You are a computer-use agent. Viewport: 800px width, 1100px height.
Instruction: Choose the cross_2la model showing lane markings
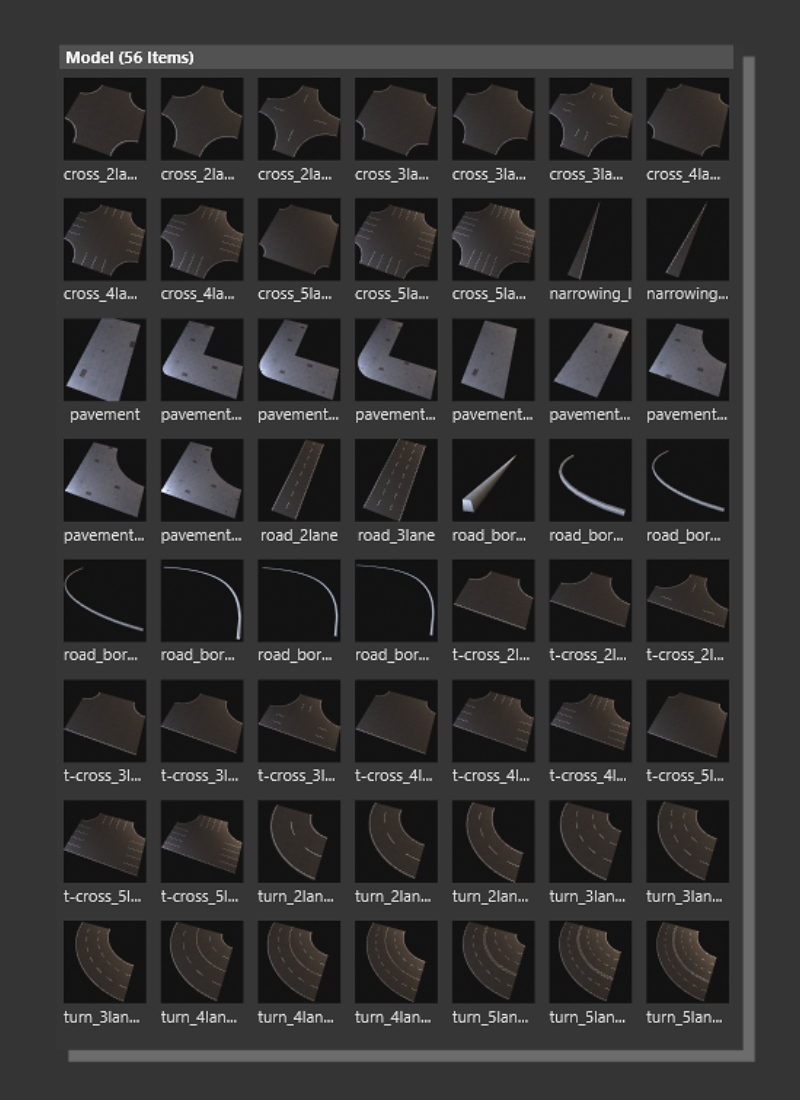299,119
